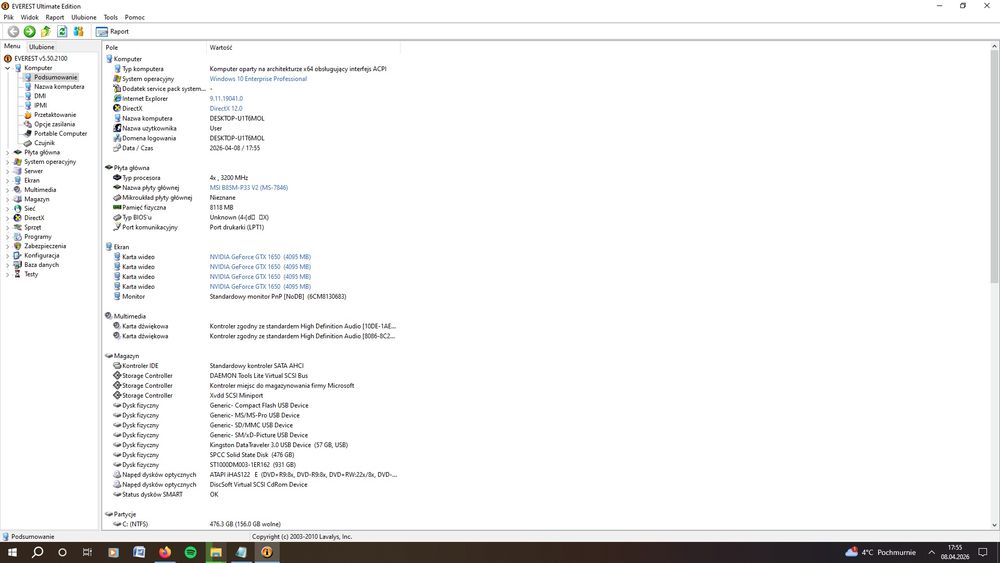Expand the Płyta główna branch arrow
Image resolution: width=1000 pixels, height=563 pixels.
pos(8,152)
